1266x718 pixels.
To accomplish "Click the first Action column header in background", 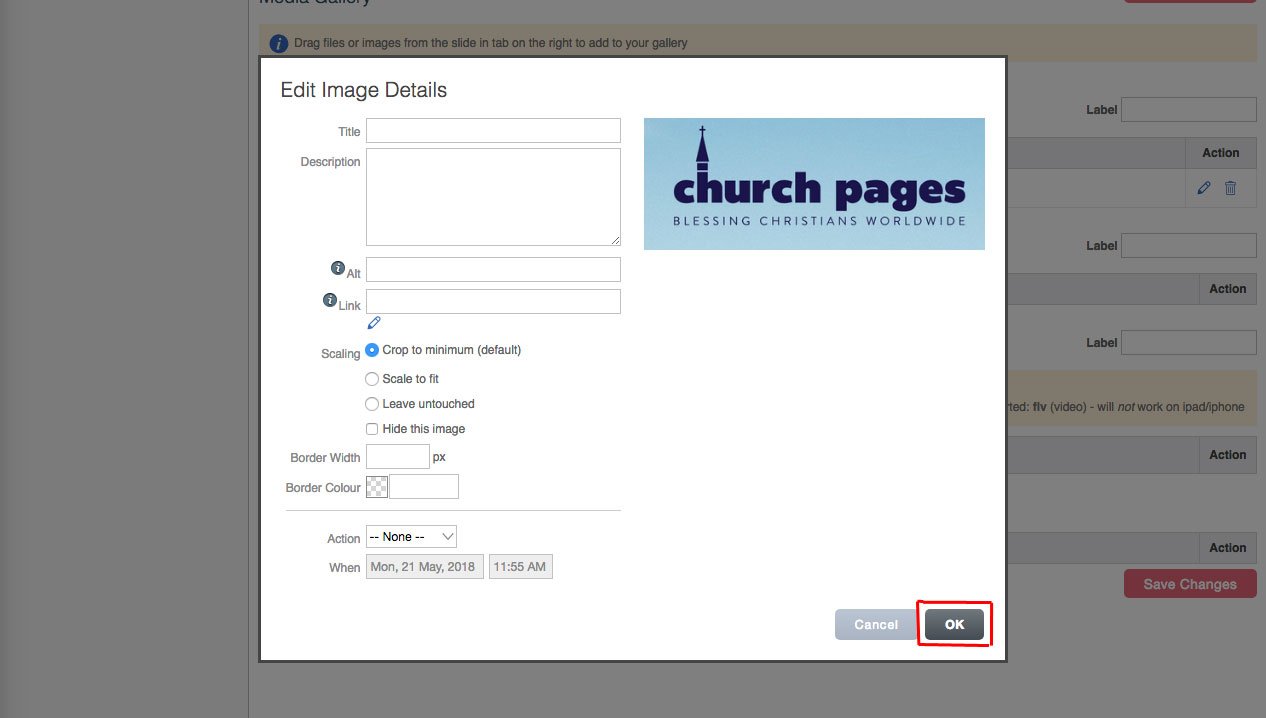I will coord(1220,153).
